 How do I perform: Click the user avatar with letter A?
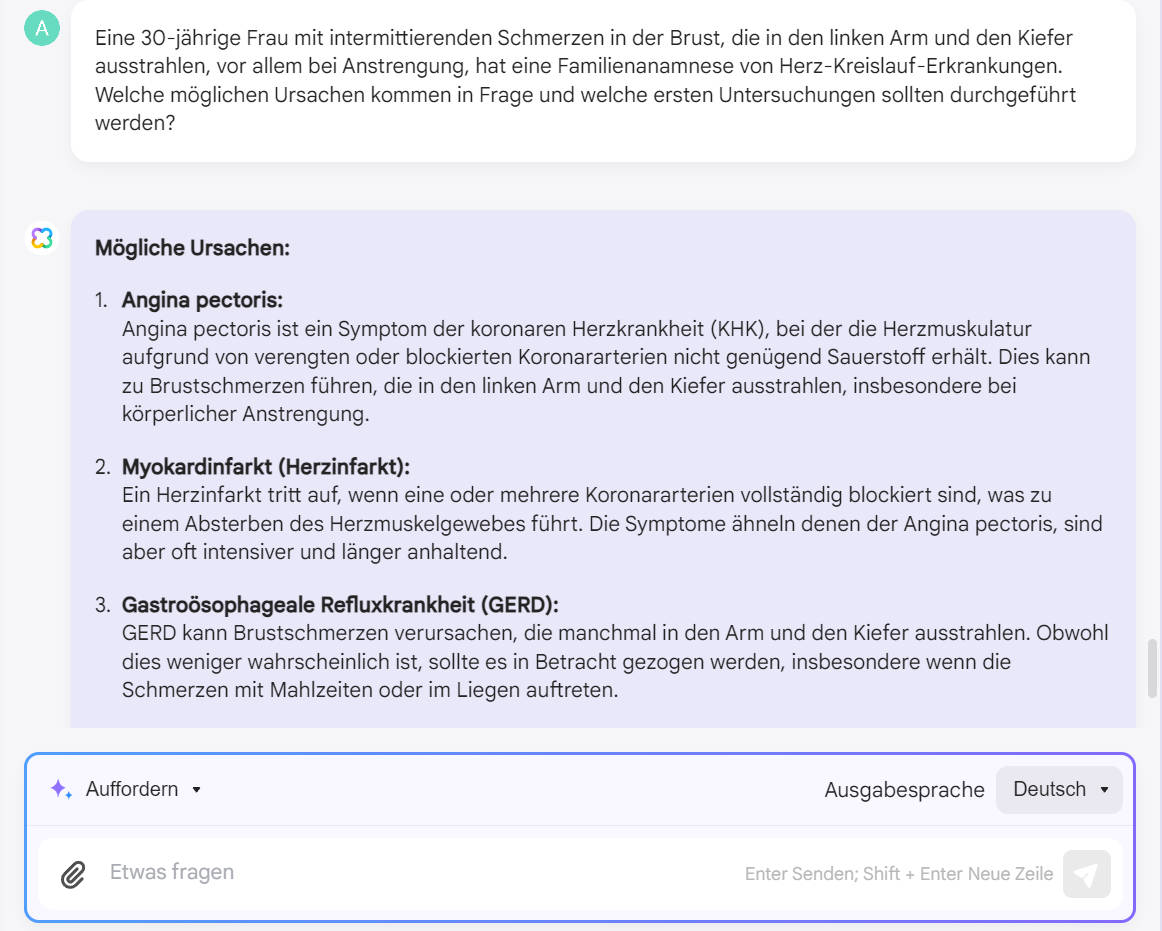coord(42,28)
